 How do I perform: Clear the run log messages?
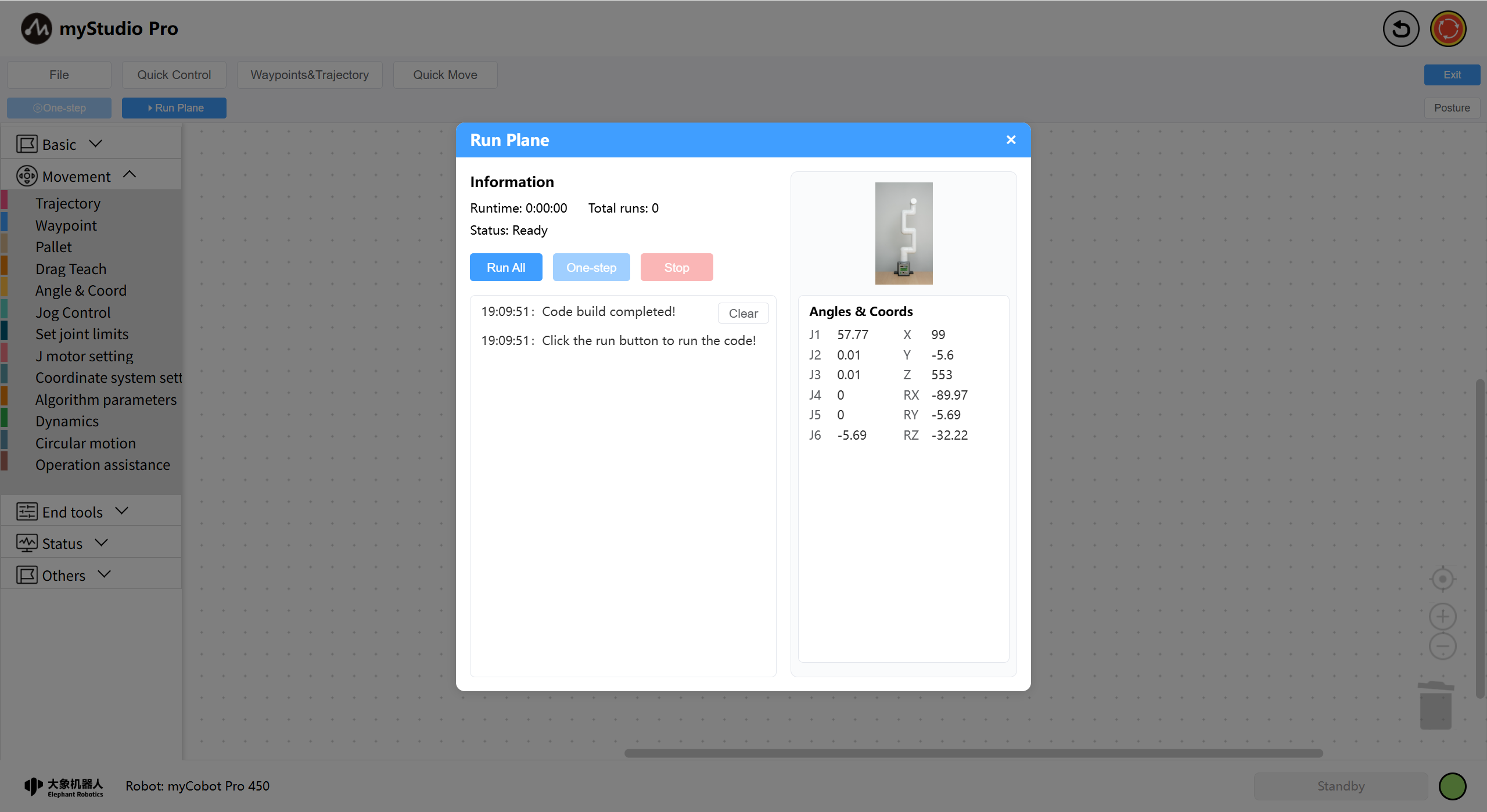[743, 314]
